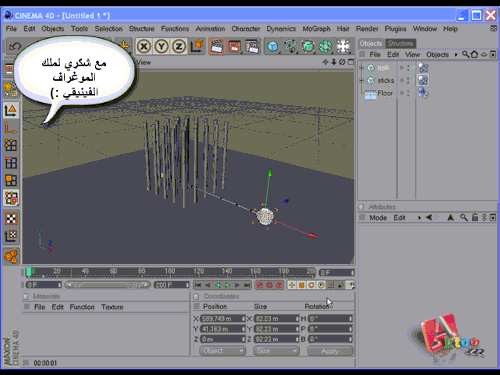The width and height of the screenshot is (500, 375).
Task: Open the Object coordinate mode dropdown
Action: (x=222, y=351)
